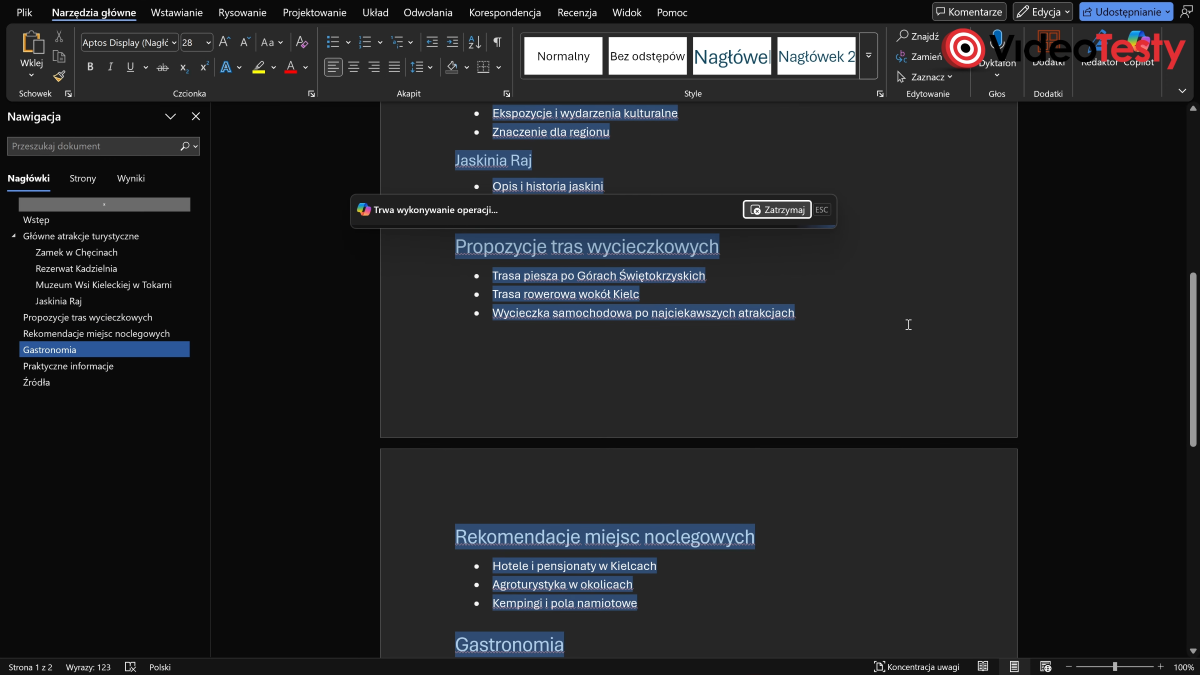Click the Udostępnianie share button
The image size is (1200, 675).
tap(1126, 12)
